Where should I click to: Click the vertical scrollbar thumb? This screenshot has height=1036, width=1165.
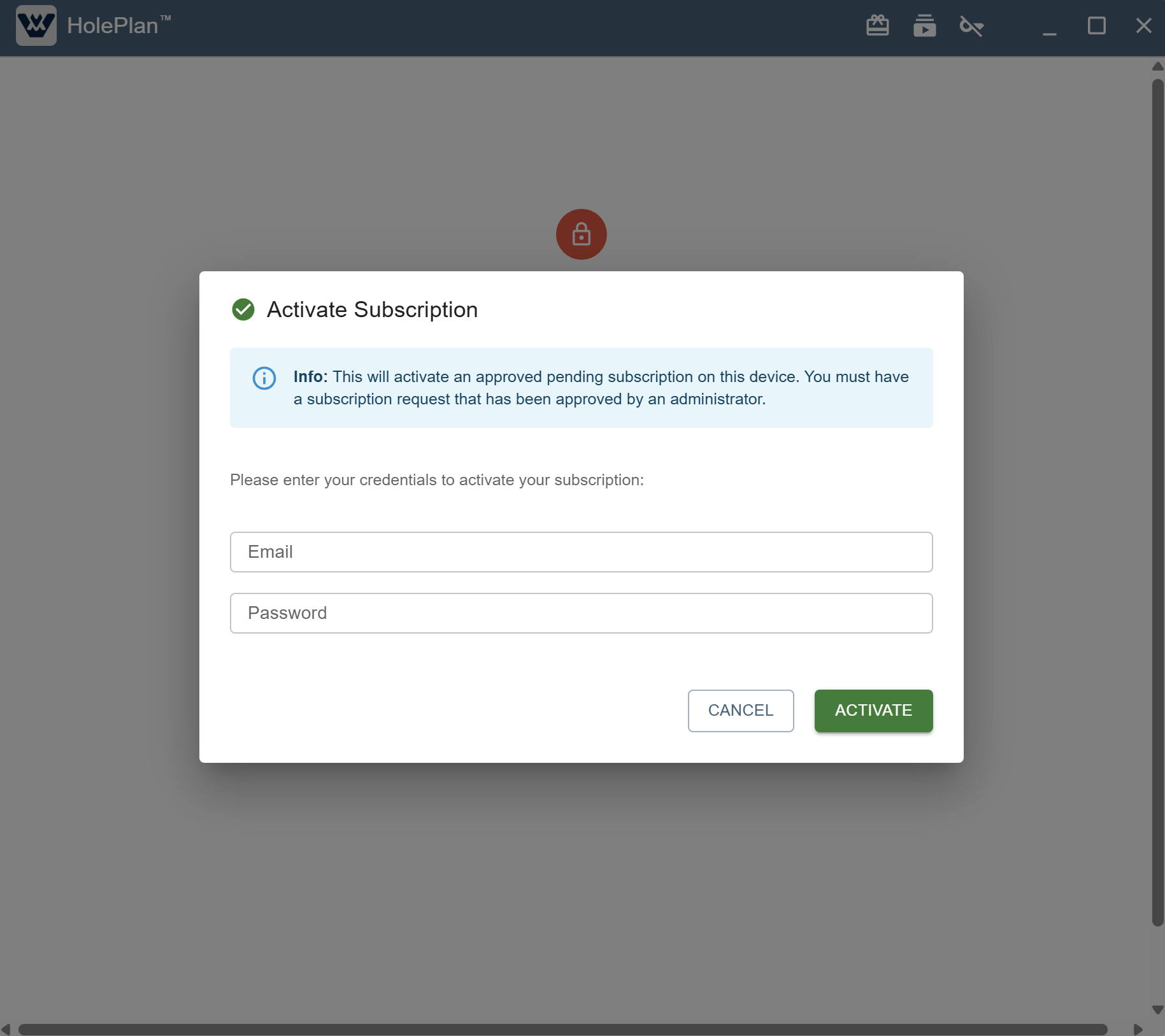pos(1157,502)
